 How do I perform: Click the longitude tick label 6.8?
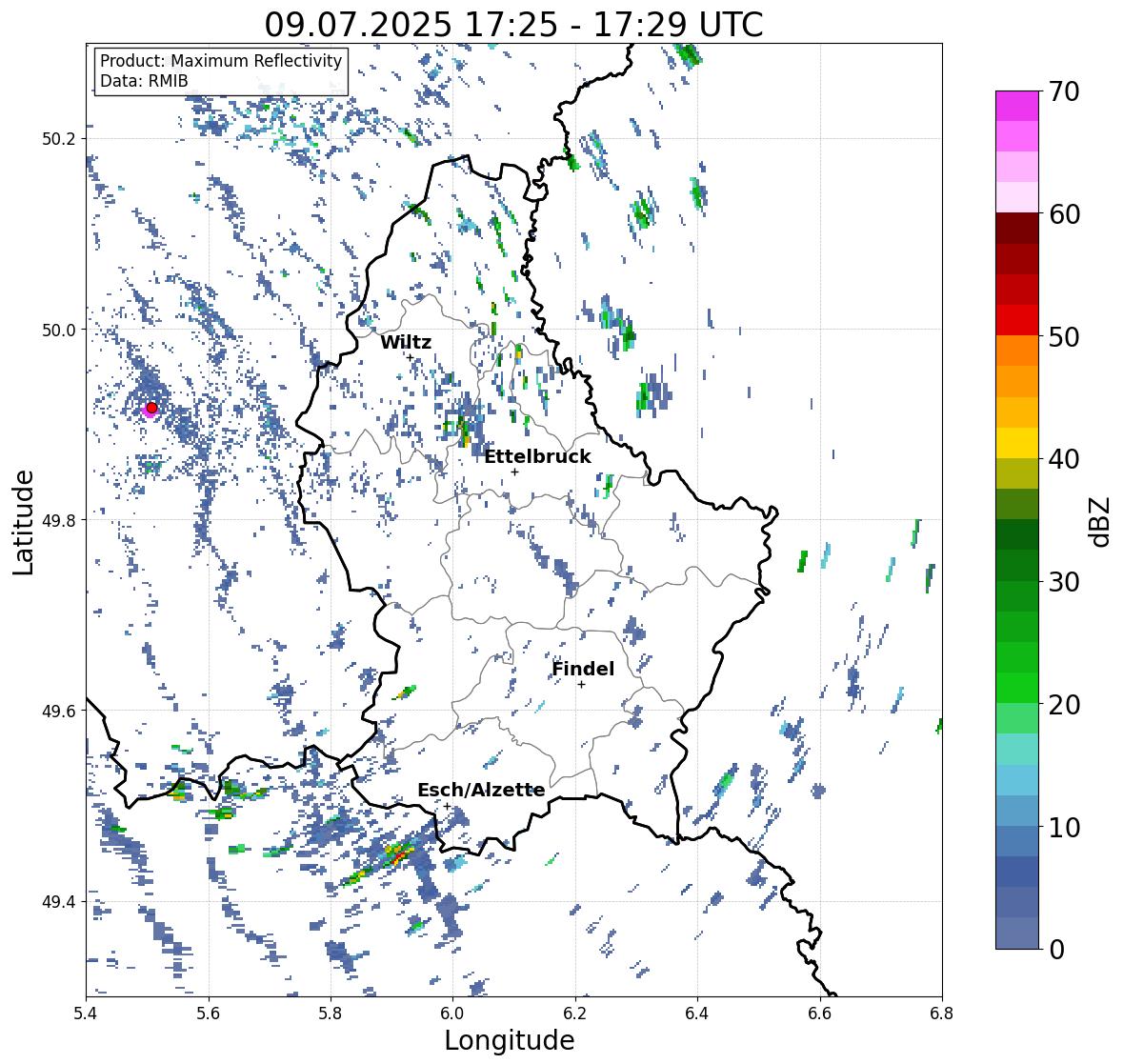pos(942,1013)
